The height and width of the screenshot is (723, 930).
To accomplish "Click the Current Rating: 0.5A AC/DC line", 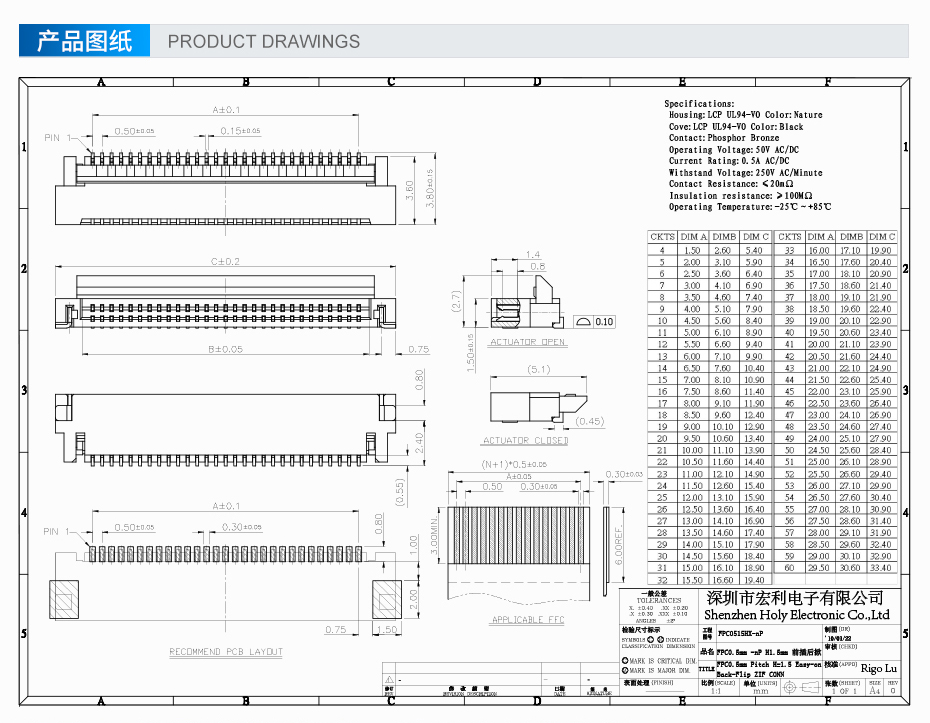I will click(x=729, y=161).
